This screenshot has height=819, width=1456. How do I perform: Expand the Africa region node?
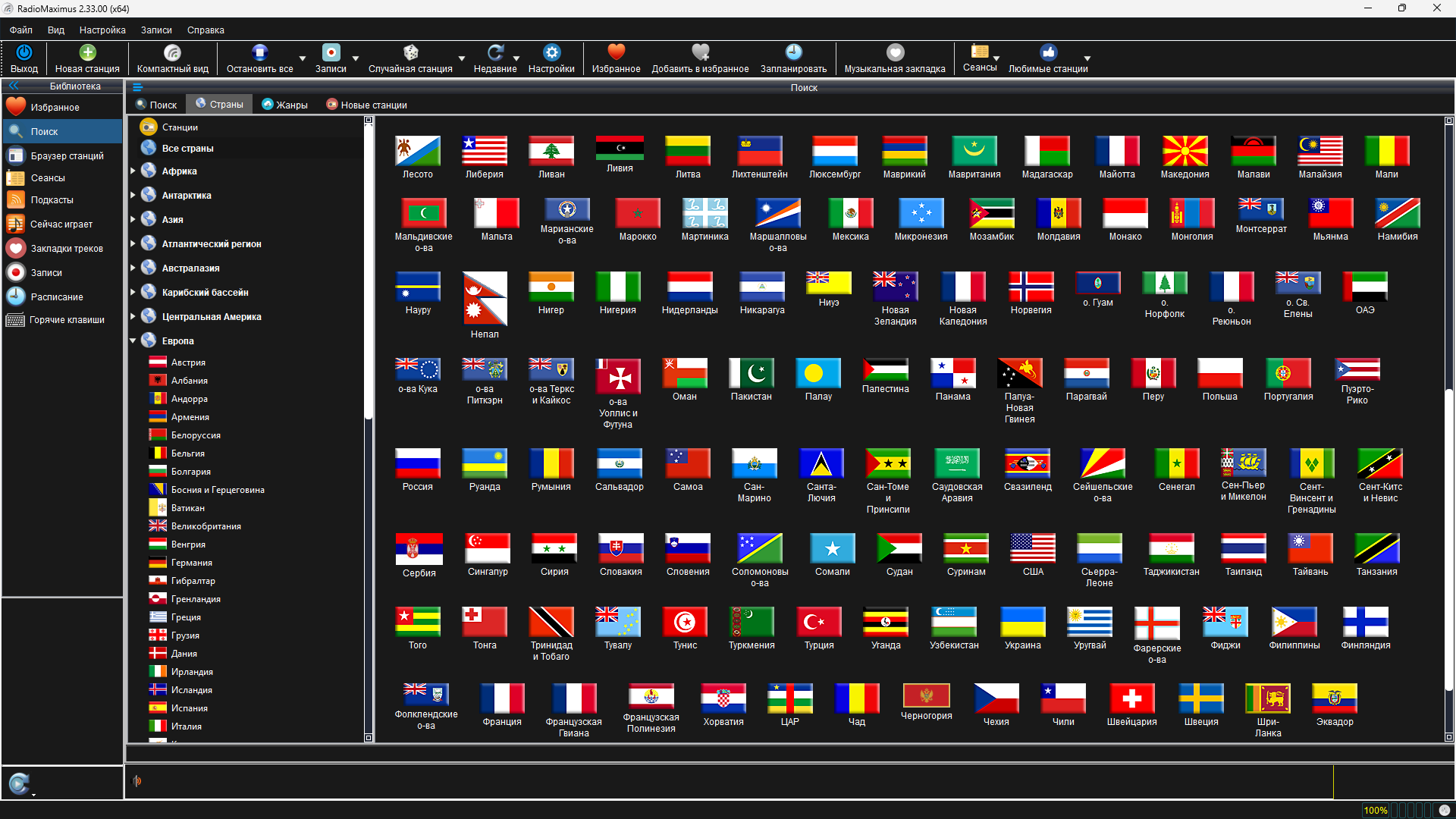[133, 171]
